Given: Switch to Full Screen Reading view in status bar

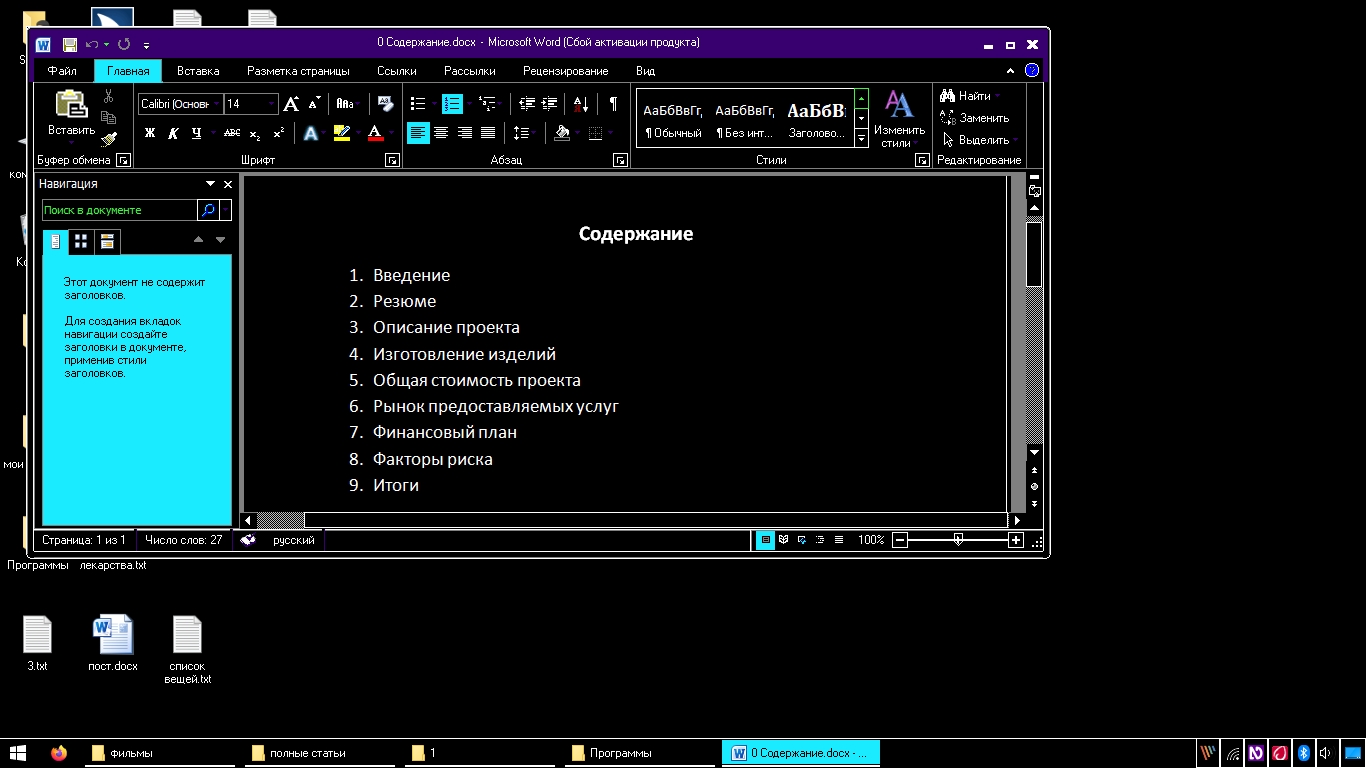Looking at the screenshot, I should 784,540.
